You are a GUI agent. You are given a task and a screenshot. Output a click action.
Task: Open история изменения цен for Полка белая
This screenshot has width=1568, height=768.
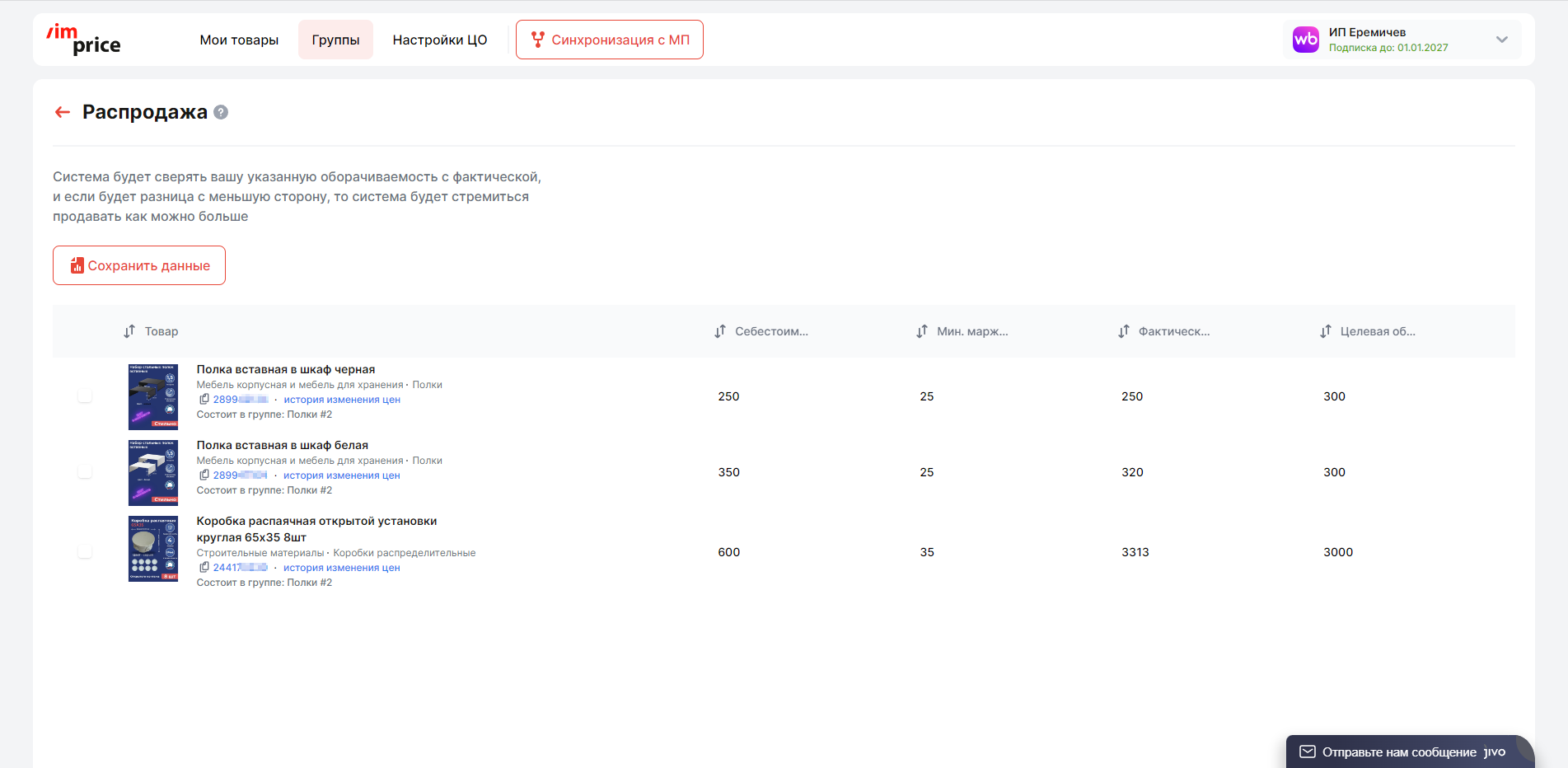(342, 475)
